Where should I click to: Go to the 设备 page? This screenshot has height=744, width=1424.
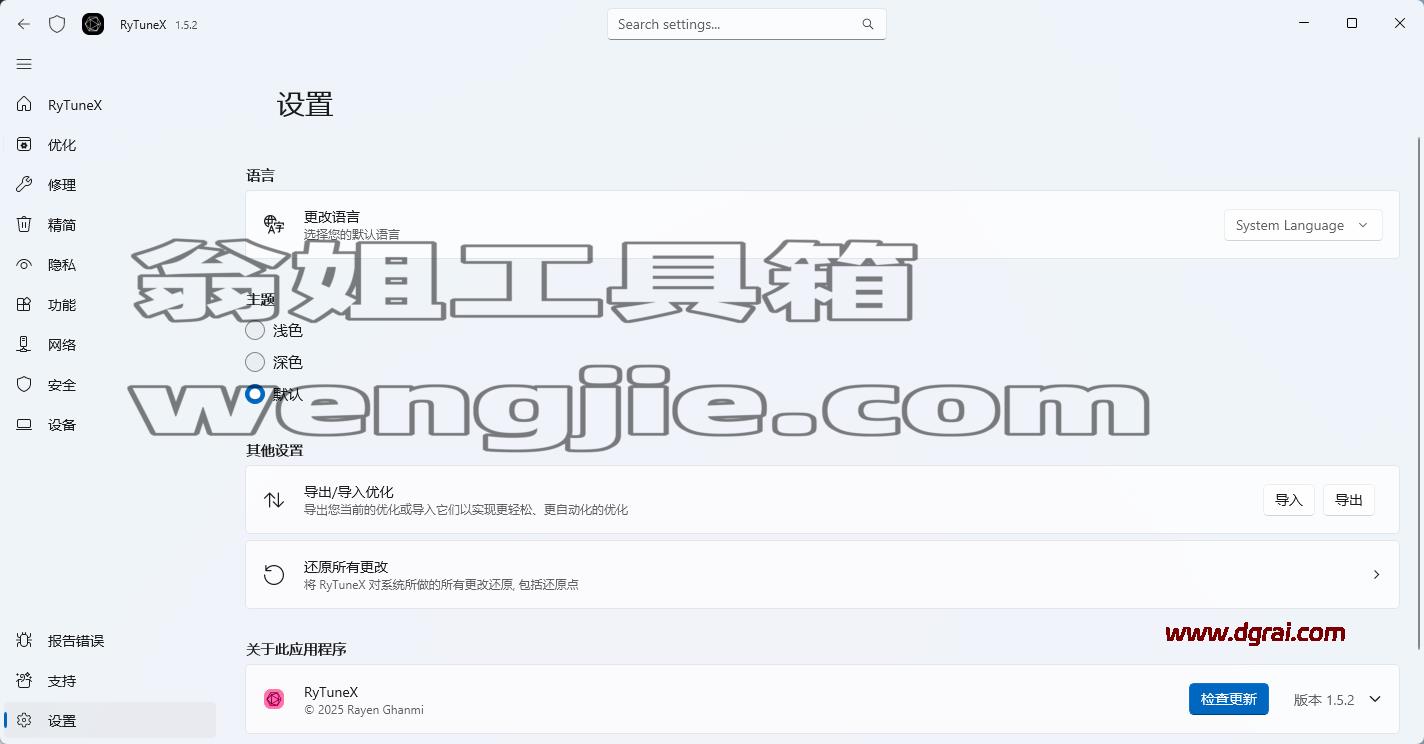point(109,424)
